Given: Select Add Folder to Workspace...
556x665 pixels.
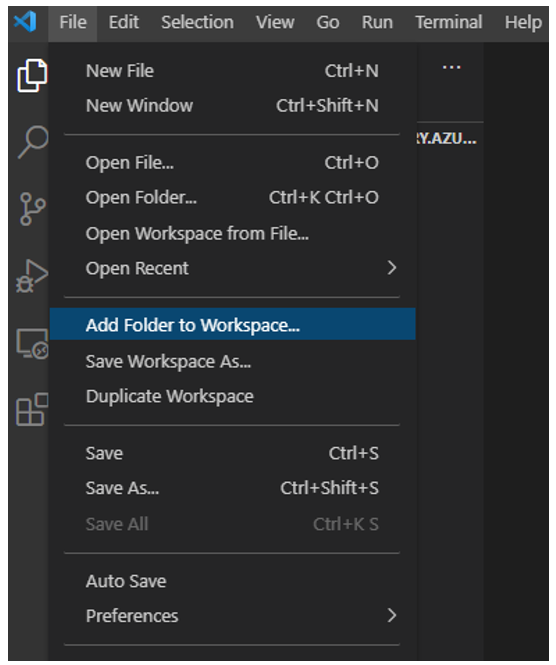Looking at the screenshot, I should pyautogui.click(x=232, y=324).
